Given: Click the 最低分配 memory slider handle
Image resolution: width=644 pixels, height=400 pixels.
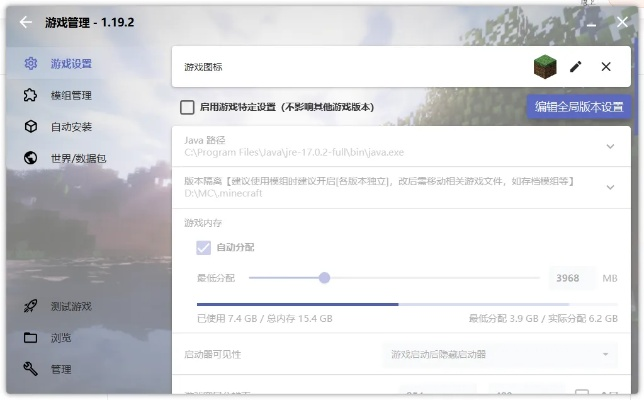Looking at the screenshot, I should tap(324, 278).
